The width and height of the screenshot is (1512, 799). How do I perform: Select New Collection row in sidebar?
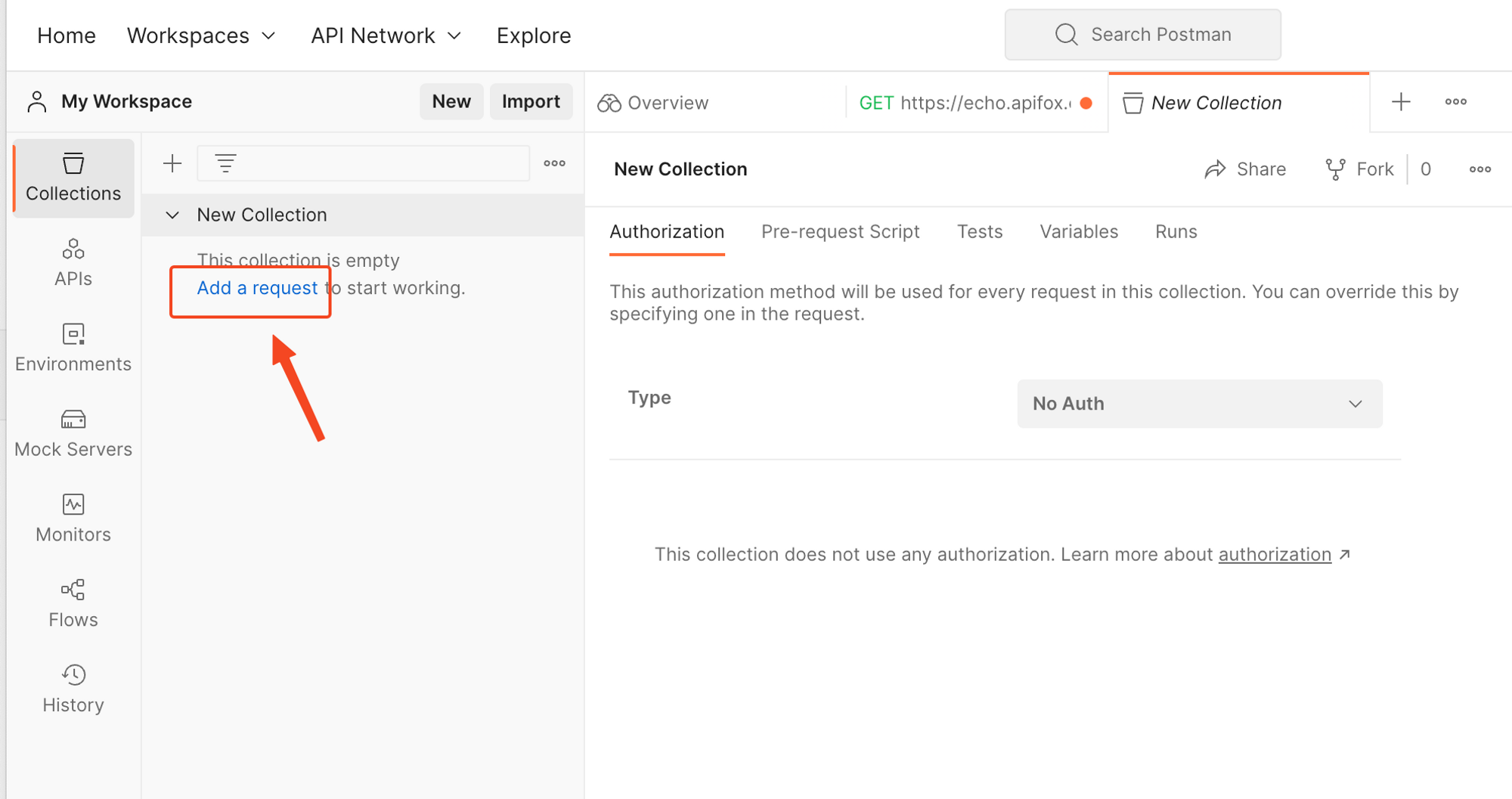point(363,215)
